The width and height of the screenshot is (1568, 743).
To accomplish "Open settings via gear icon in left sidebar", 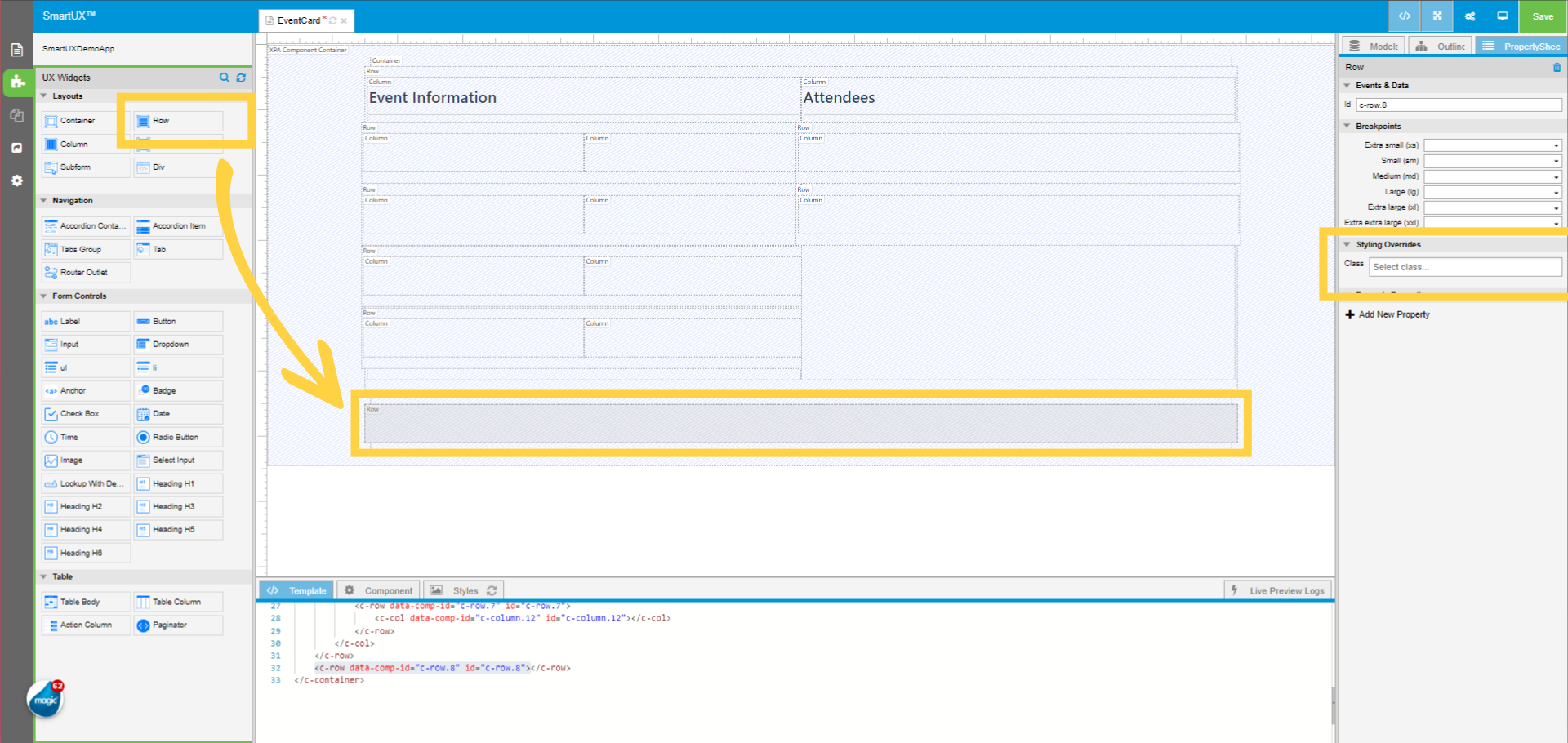I will click(16, 180).
